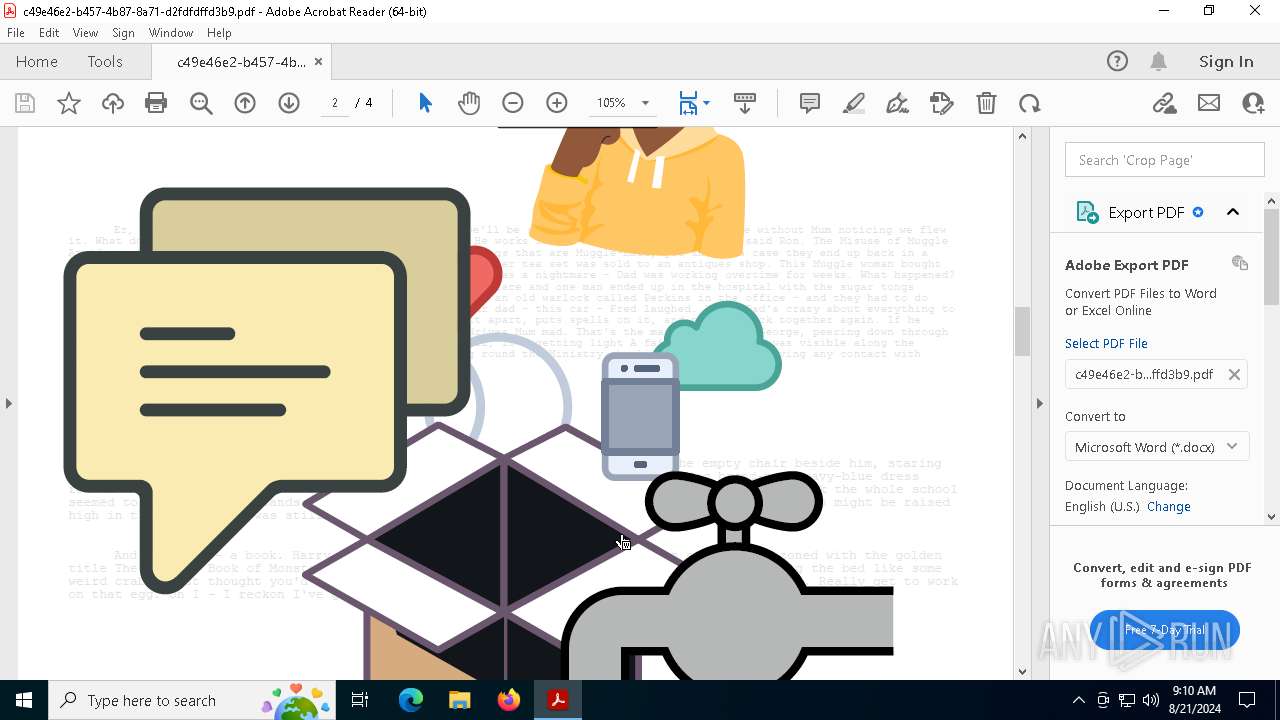Viewport: 1280px width, 720px height.
Task: Click the share with others person icon
Action: point(1253,103)
